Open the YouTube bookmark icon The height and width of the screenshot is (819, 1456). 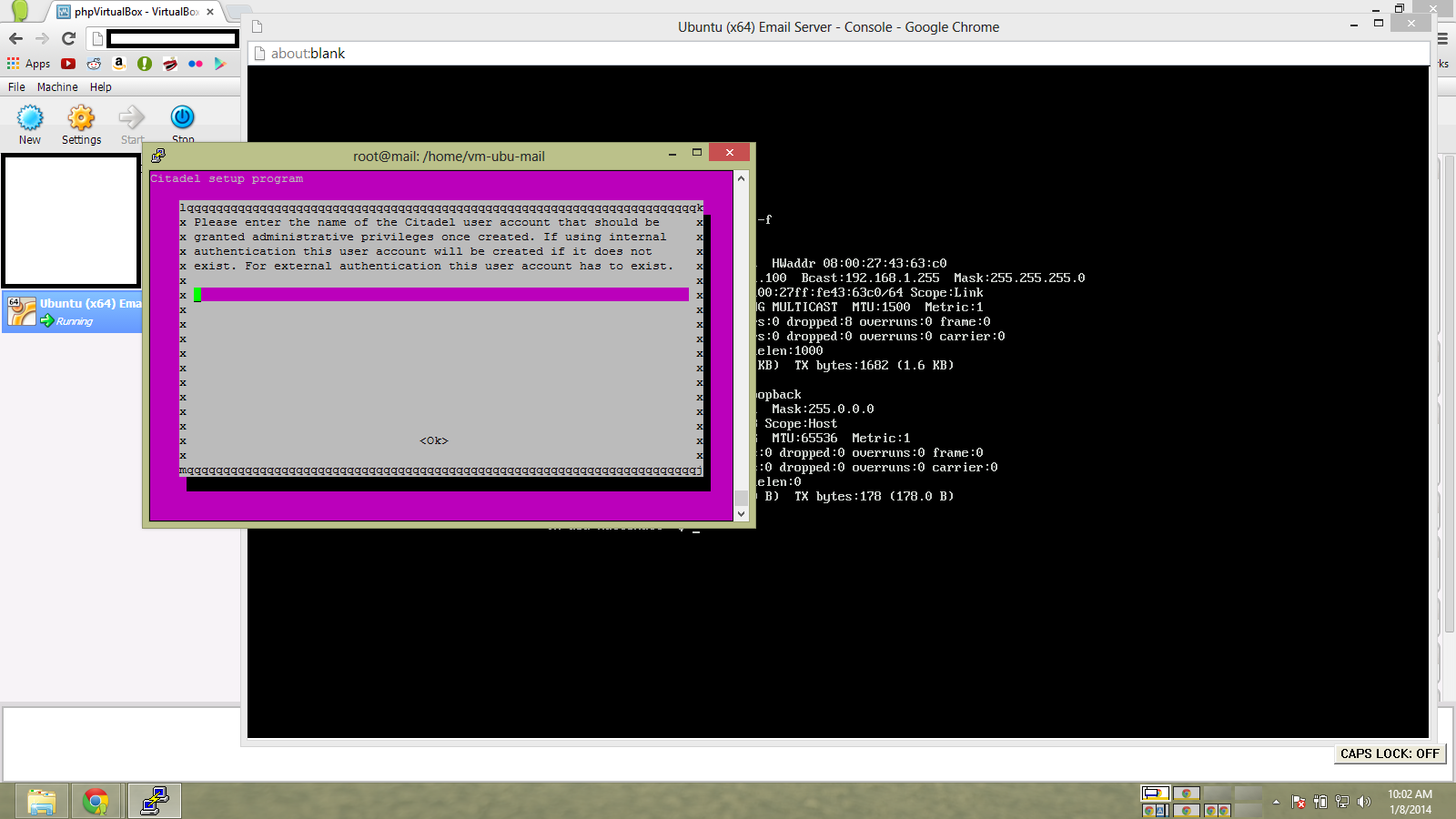click(x=68, y=64)
